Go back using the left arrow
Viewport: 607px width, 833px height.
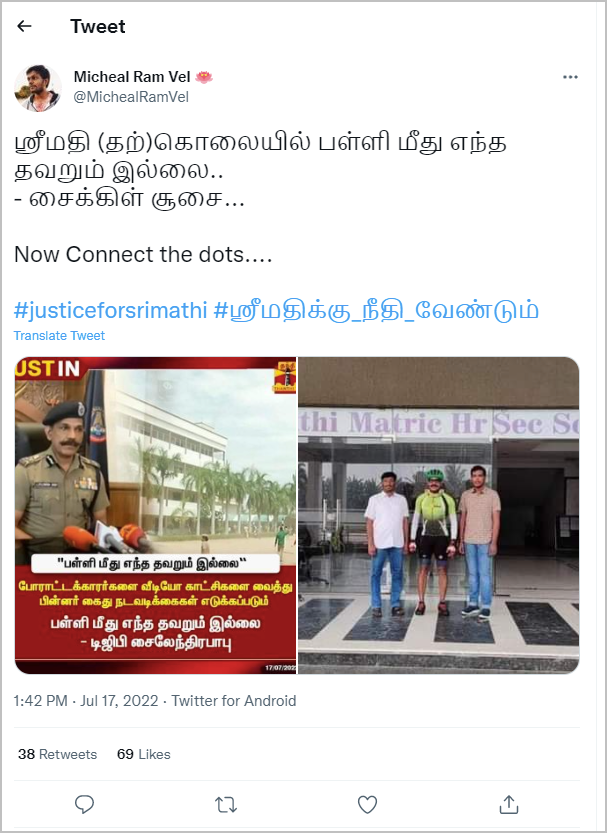(24, 26)
